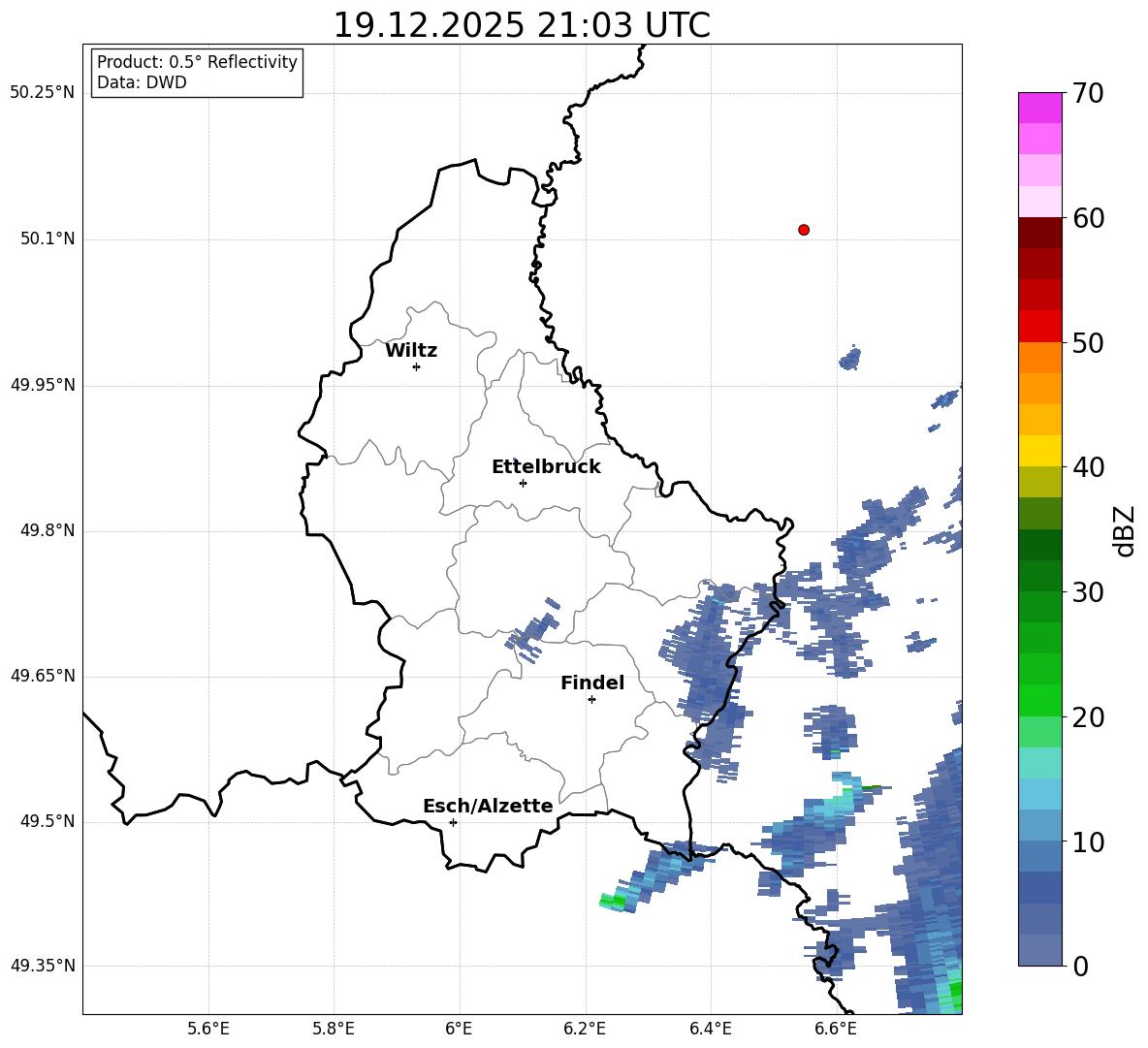Click the bright green colorbar swatch above 20
This screenshot has width=1148, height=1048.
click(x=1039, y=700)
